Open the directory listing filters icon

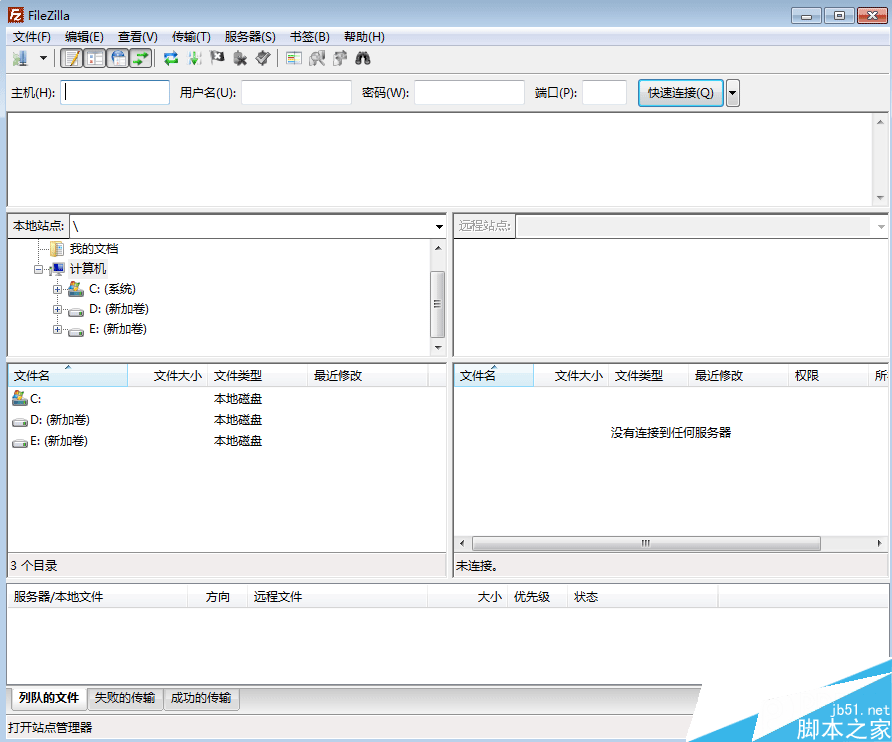point(294,58)
